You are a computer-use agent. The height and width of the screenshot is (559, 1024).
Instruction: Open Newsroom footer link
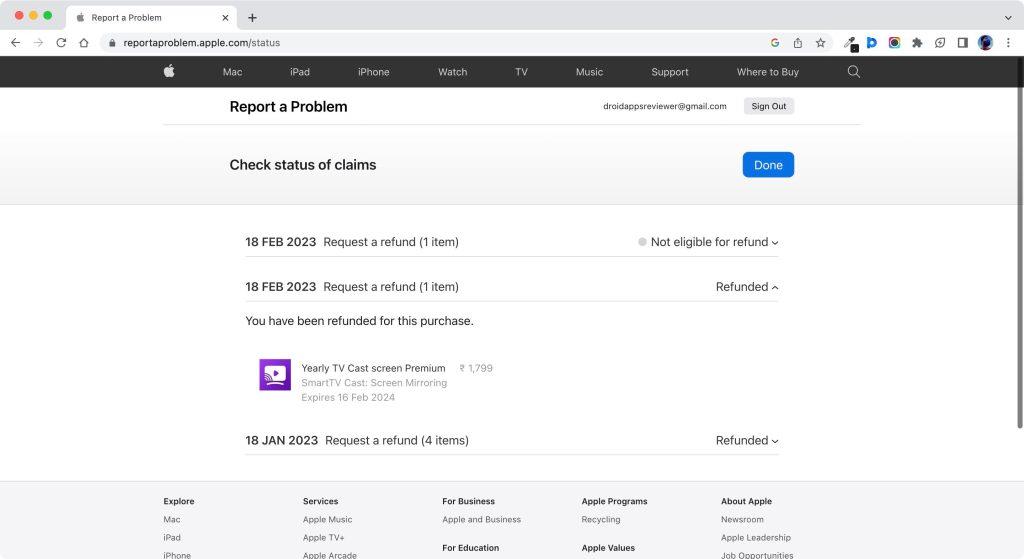(x=742, y=519)
